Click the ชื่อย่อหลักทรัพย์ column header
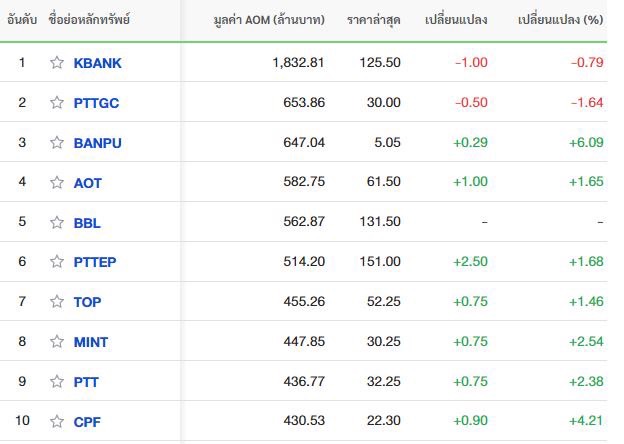Viewport: 624px width, 444px height. (89, 19)
